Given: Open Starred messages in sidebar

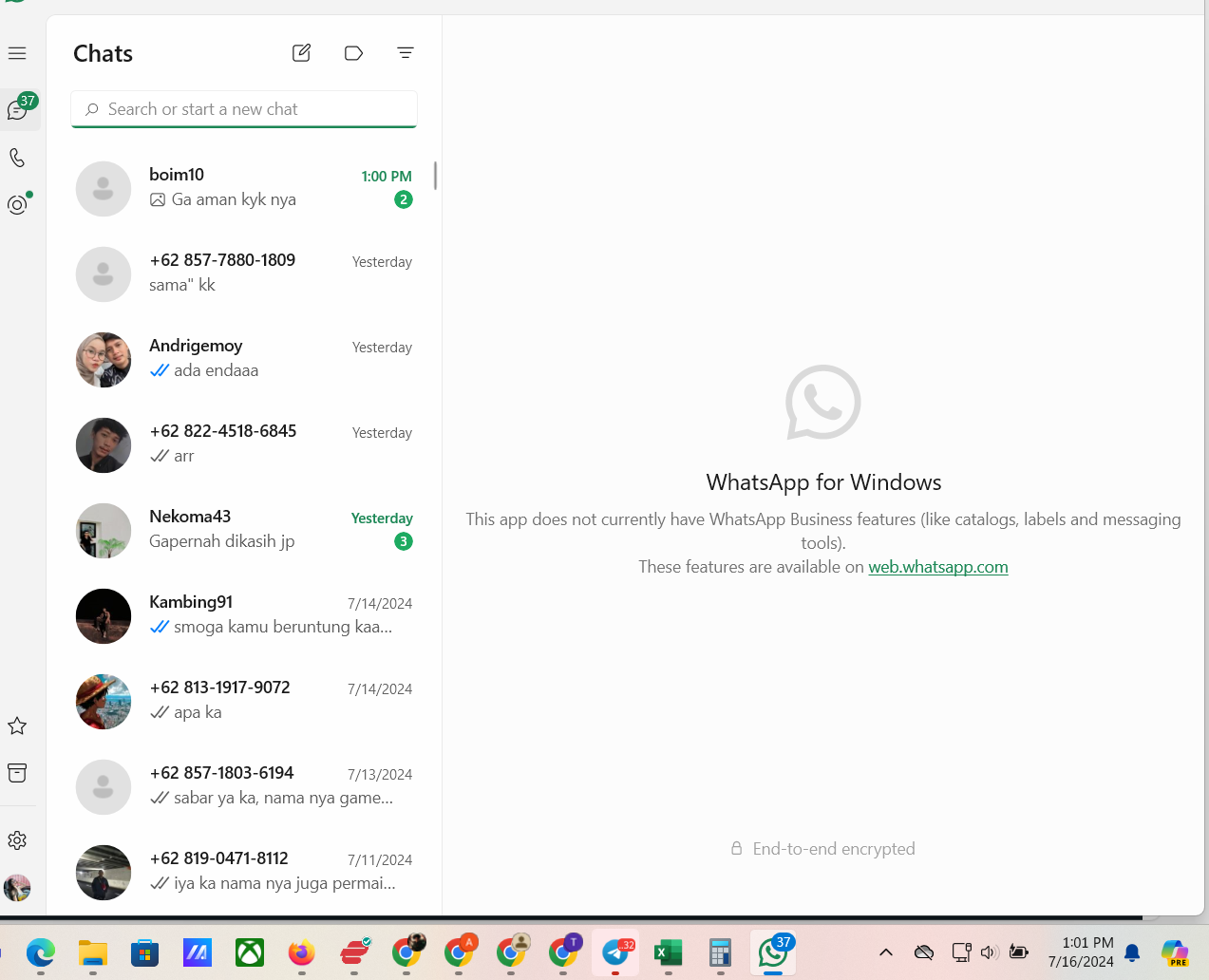Looking at the screenshot, I should point(17,726).
